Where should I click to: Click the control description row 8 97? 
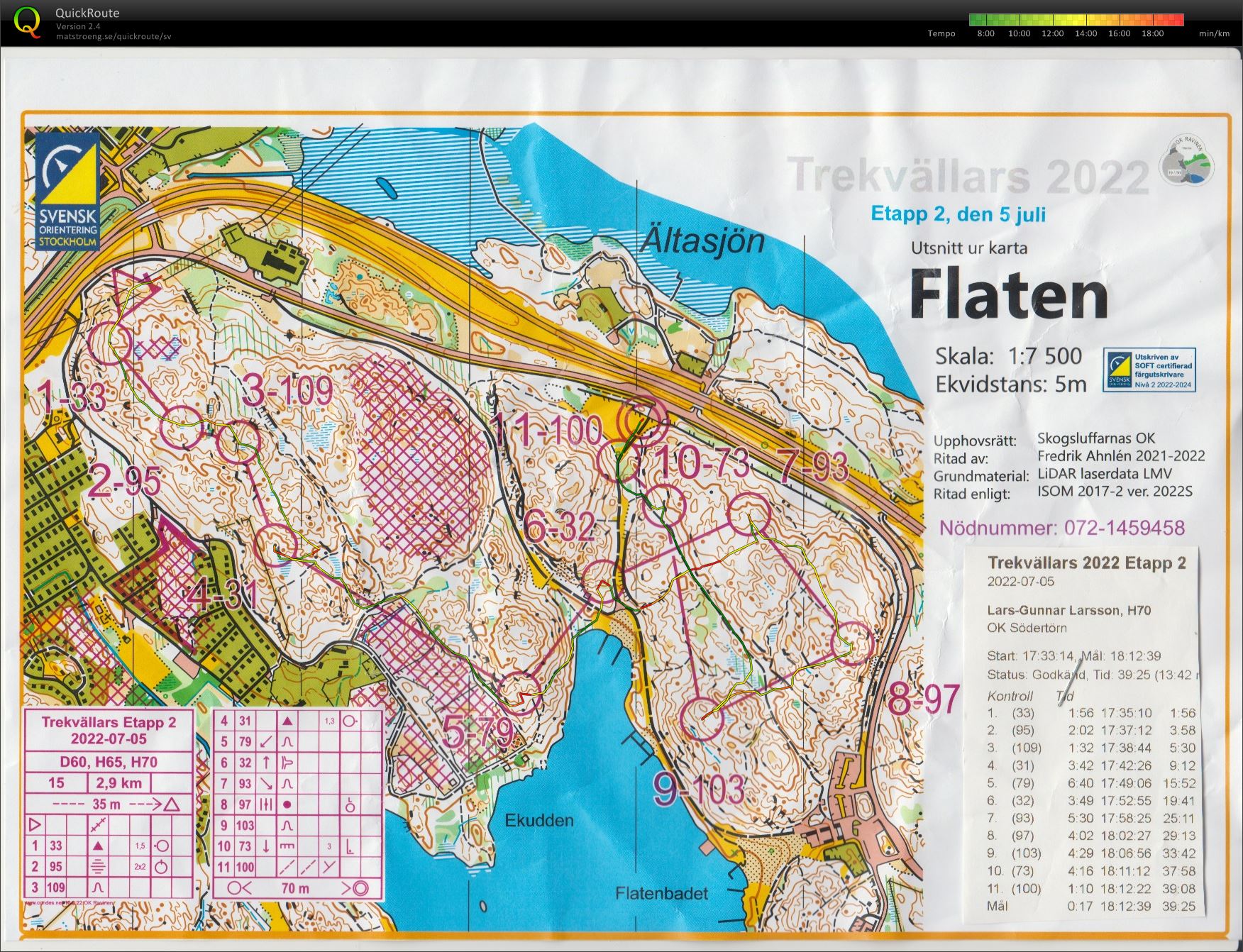point(297,804)
